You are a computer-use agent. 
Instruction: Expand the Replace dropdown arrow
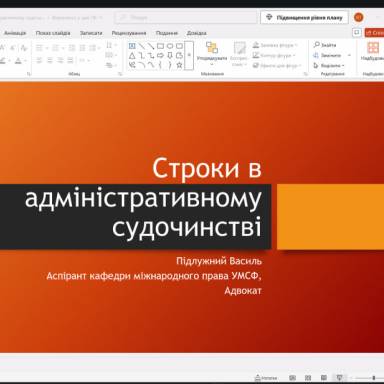(x=349, y=55)
